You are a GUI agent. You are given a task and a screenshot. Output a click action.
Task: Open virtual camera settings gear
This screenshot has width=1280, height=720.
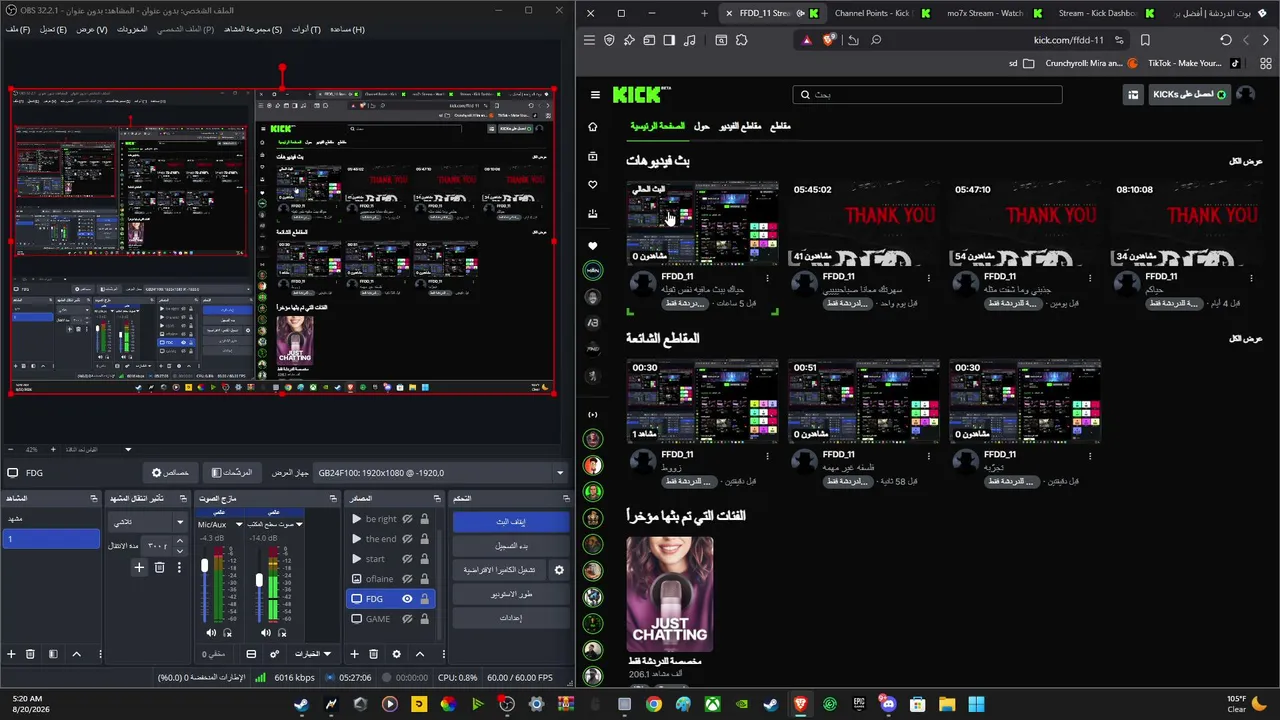coord(559,570)
